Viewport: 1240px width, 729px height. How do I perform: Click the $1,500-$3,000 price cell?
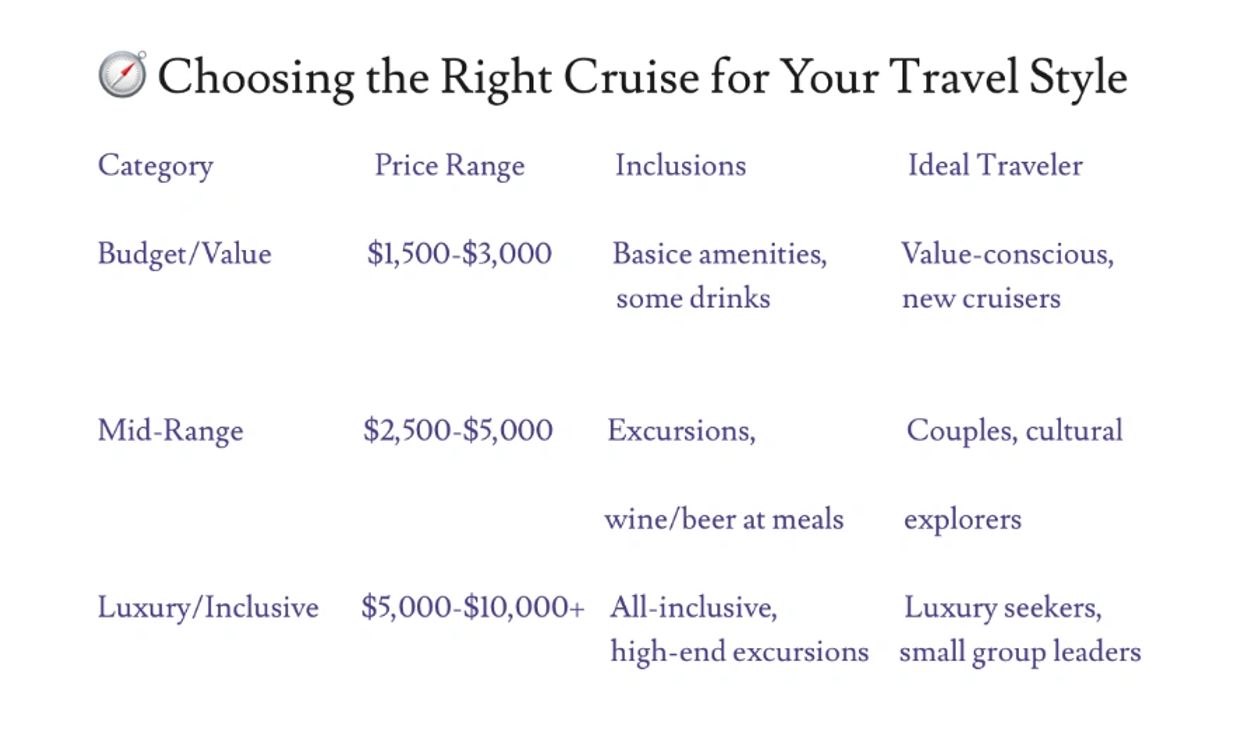click(x=459, y=254)
